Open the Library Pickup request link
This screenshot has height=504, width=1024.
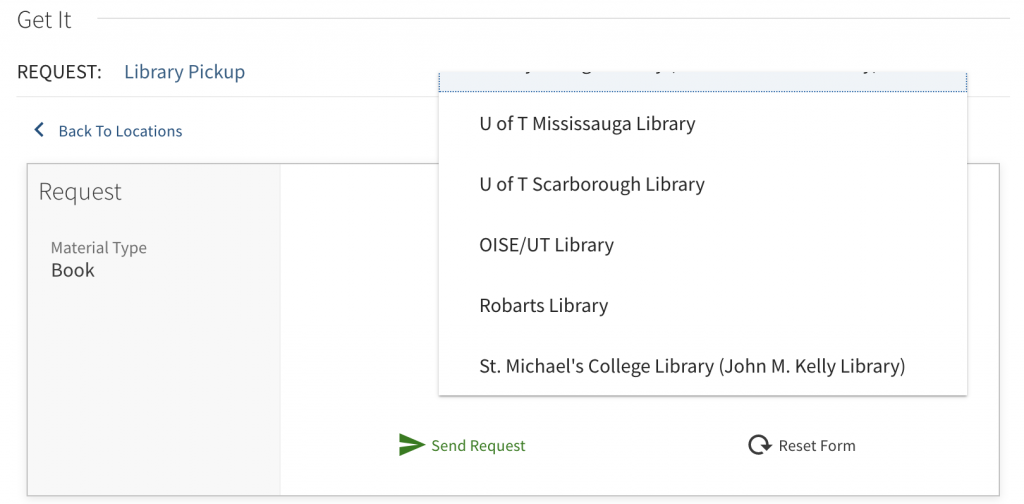point(184,72)
